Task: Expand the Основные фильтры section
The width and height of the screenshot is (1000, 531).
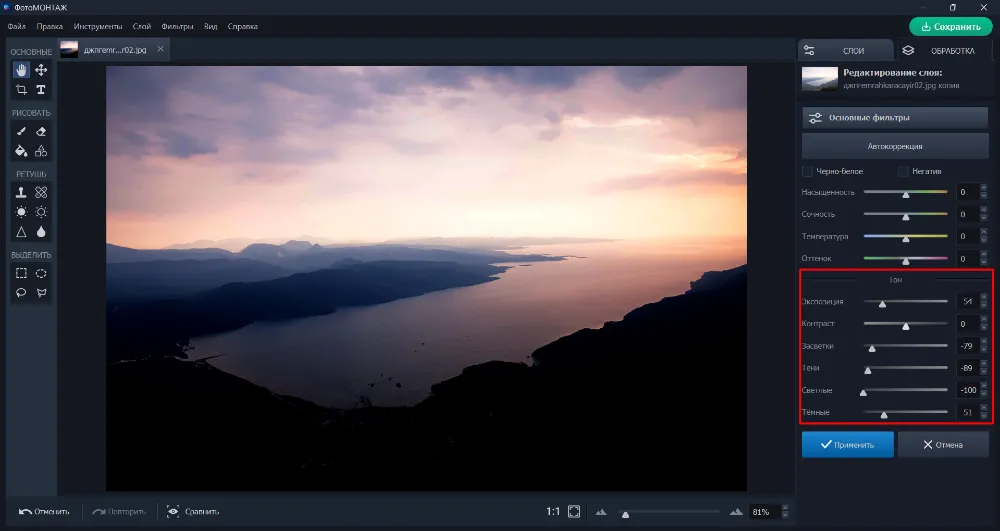Action: click(895, 118)
